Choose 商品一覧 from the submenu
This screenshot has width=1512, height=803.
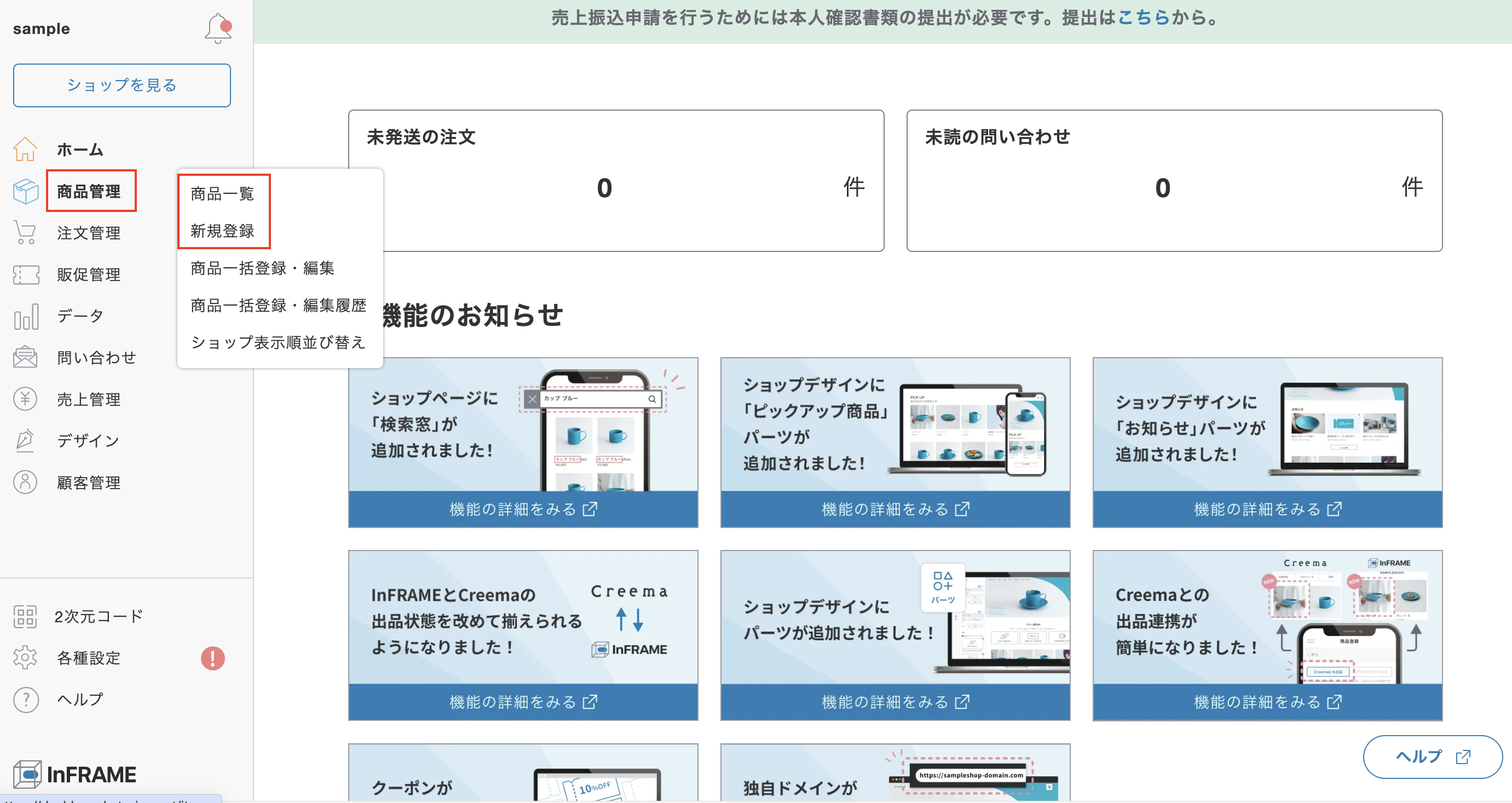pos(222,193)
